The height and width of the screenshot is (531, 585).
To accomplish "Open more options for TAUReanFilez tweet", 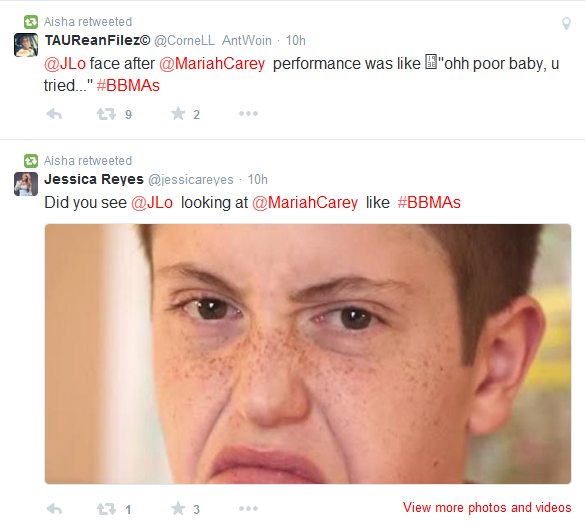I will (248, 113).
